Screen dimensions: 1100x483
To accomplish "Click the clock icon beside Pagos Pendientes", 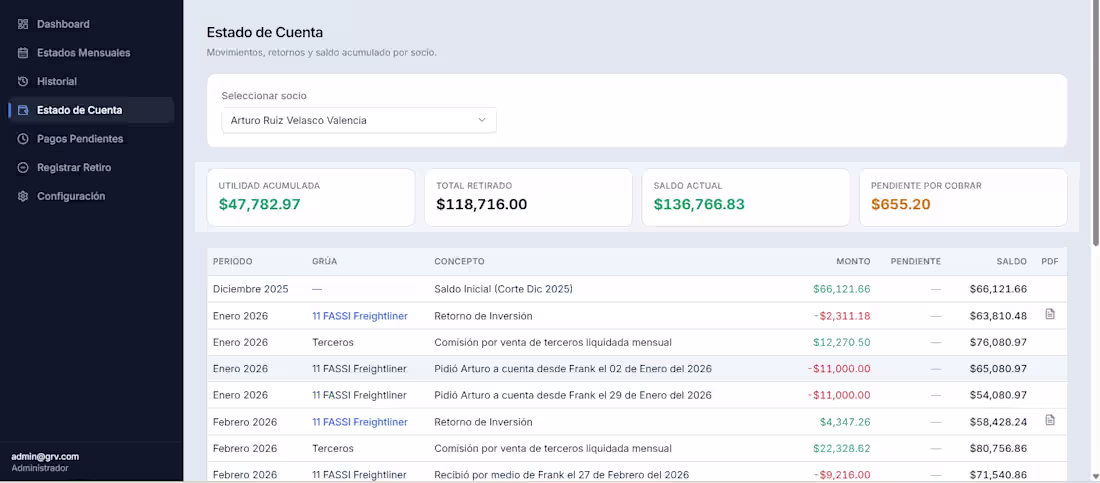I will 22,139.
